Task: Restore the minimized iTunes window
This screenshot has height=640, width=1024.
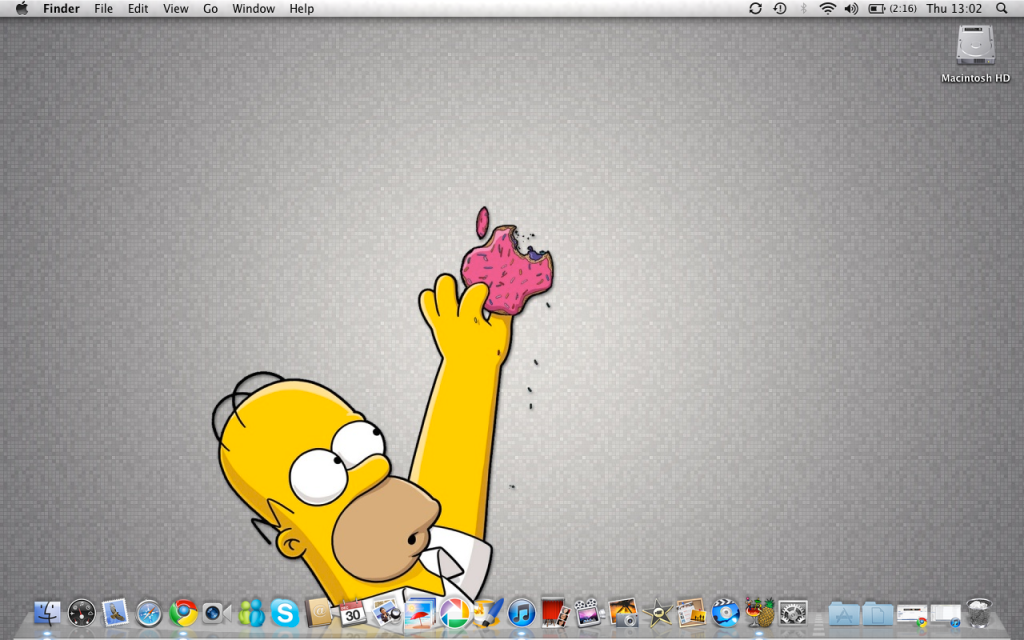Action: click(x=946, y=615)
